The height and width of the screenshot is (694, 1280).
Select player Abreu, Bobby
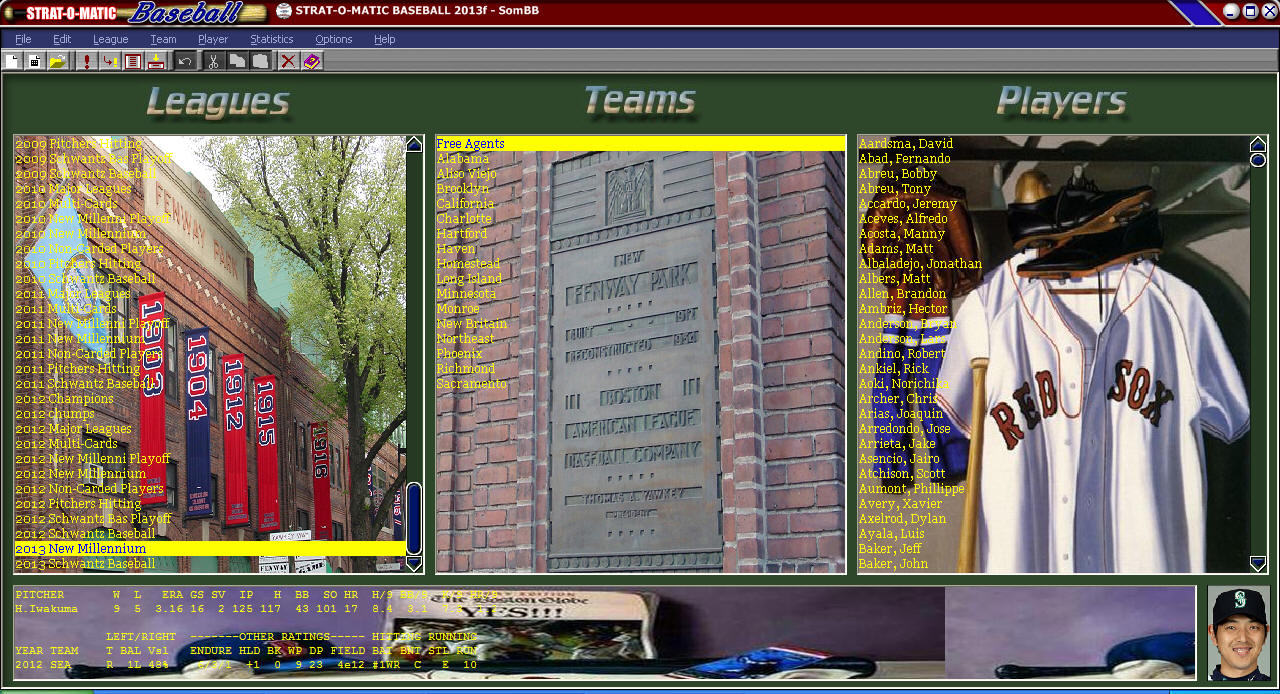point(898,174)
